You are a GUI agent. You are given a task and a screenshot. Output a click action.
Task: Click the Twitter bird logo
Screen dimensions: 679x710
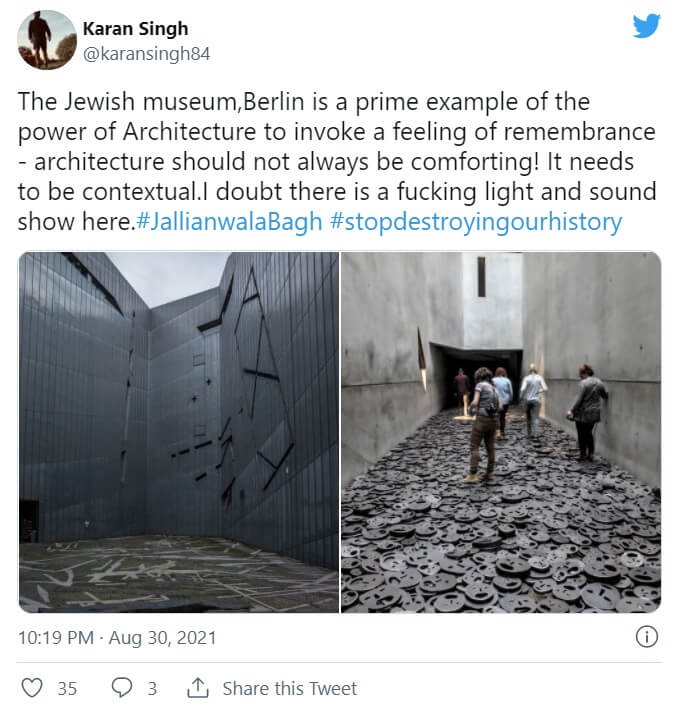pos(646,26)
